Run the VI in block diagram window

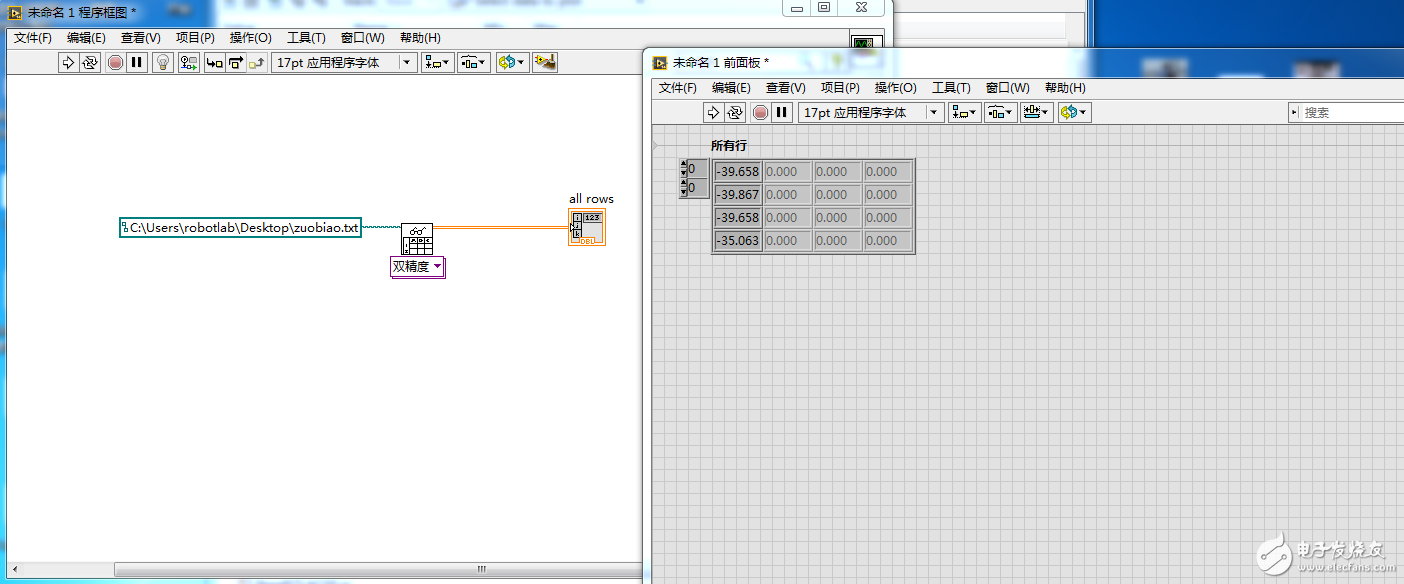click(x=68, y=62)
